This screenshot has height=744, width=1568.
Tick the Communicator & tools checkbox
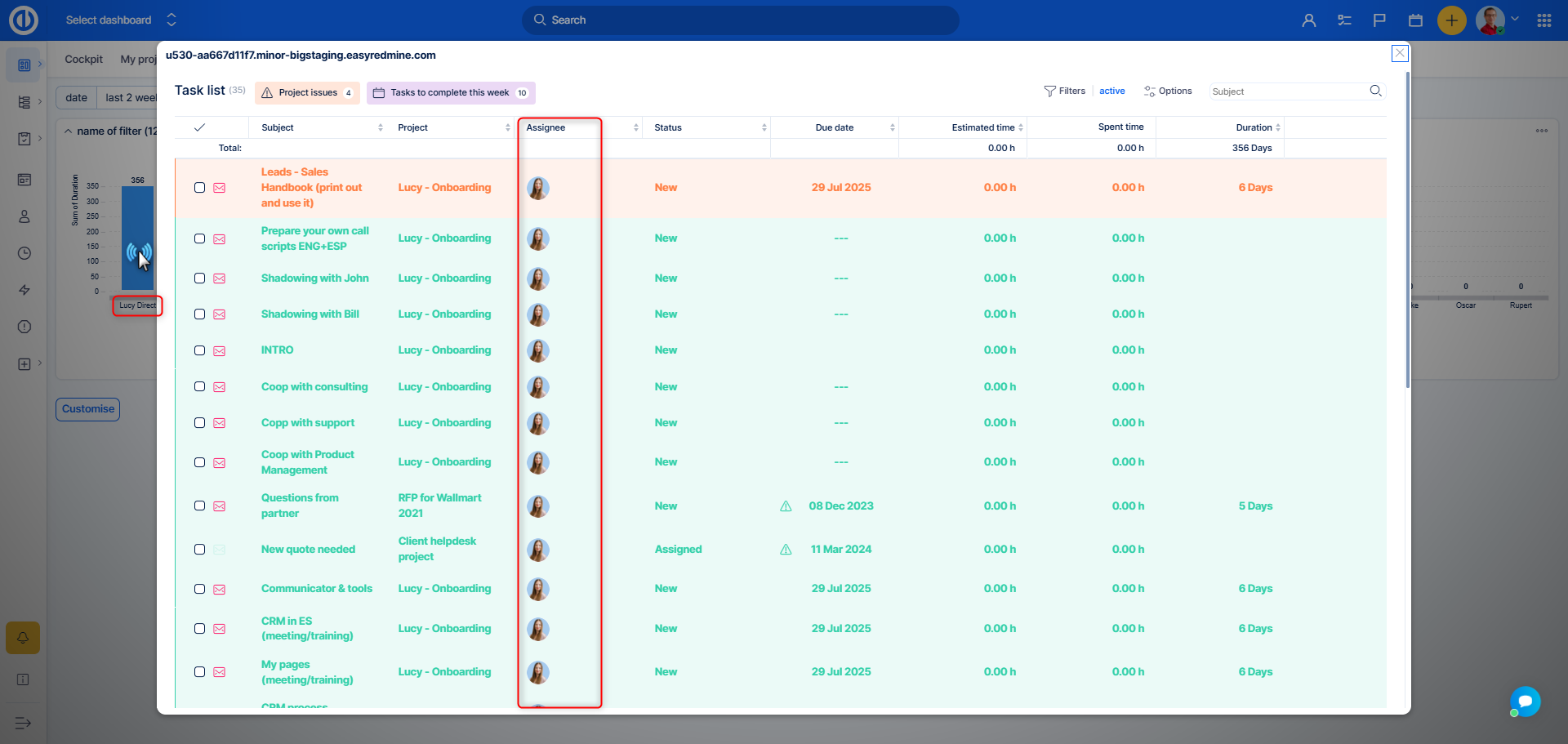(199, 589)
